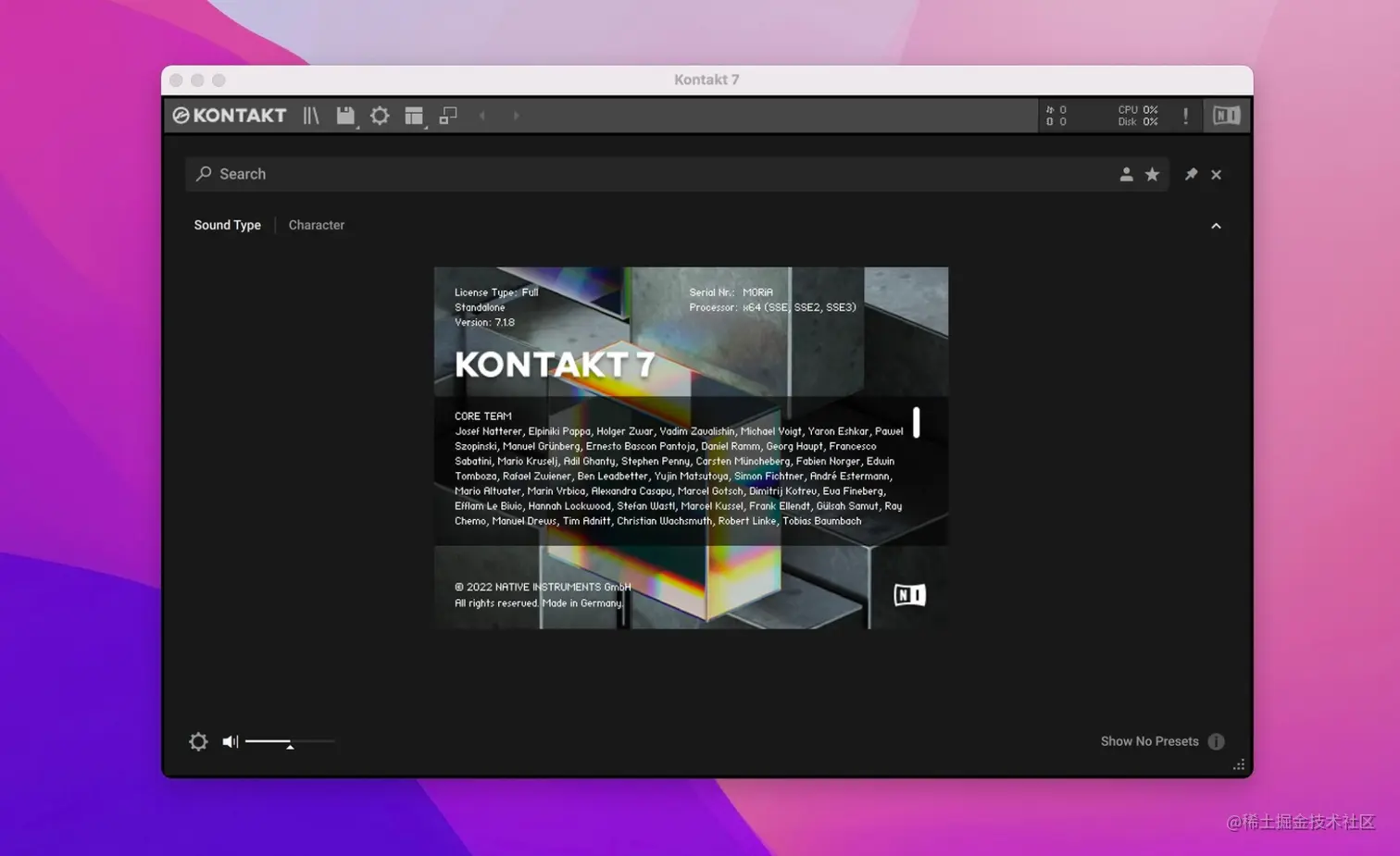Click the Kontakt logo in the toolbar
1400x856 pixels.
click(x=230, y=116)
